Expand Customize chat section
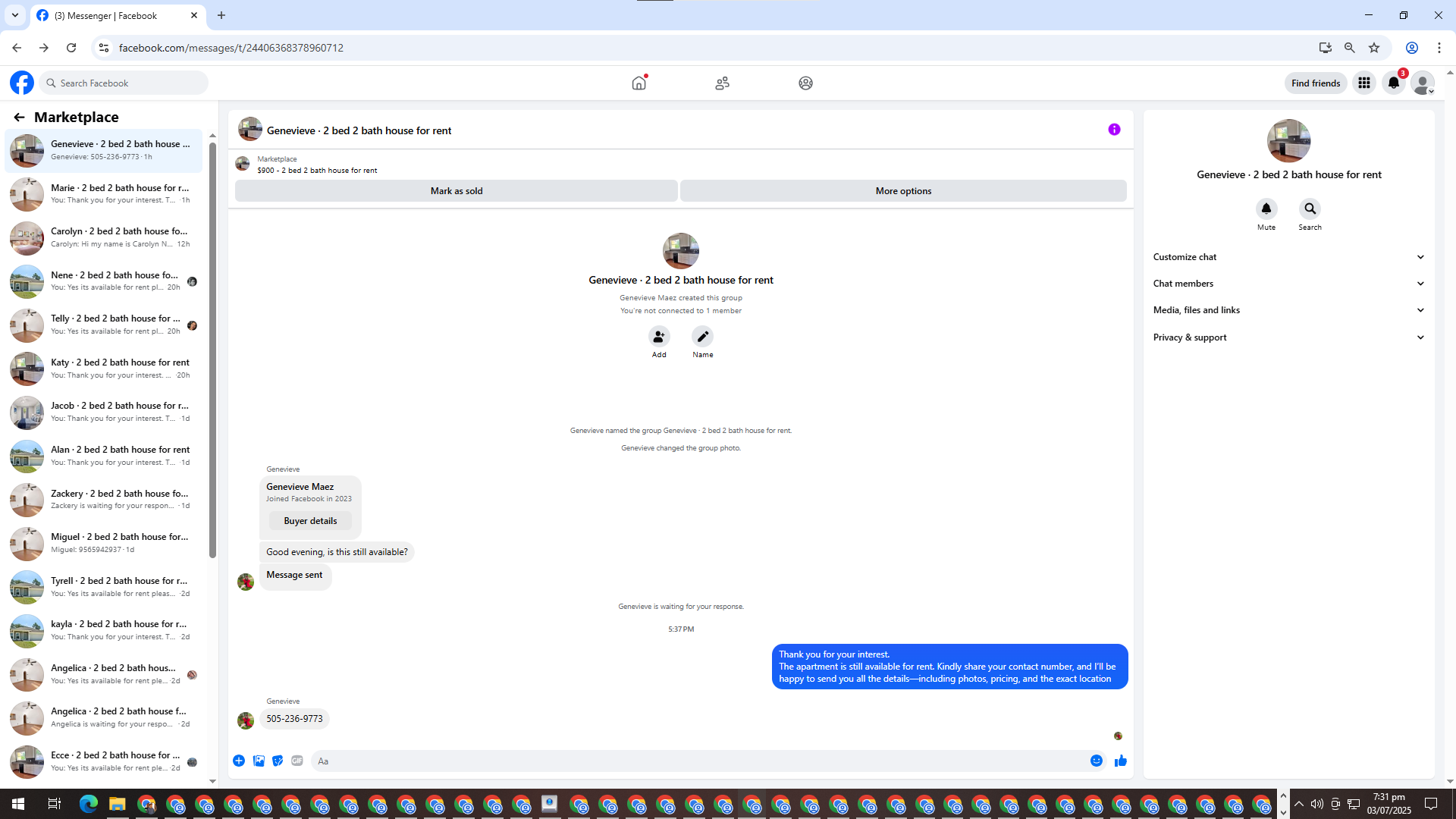The image size is (1456, 819). [1288, 257]
